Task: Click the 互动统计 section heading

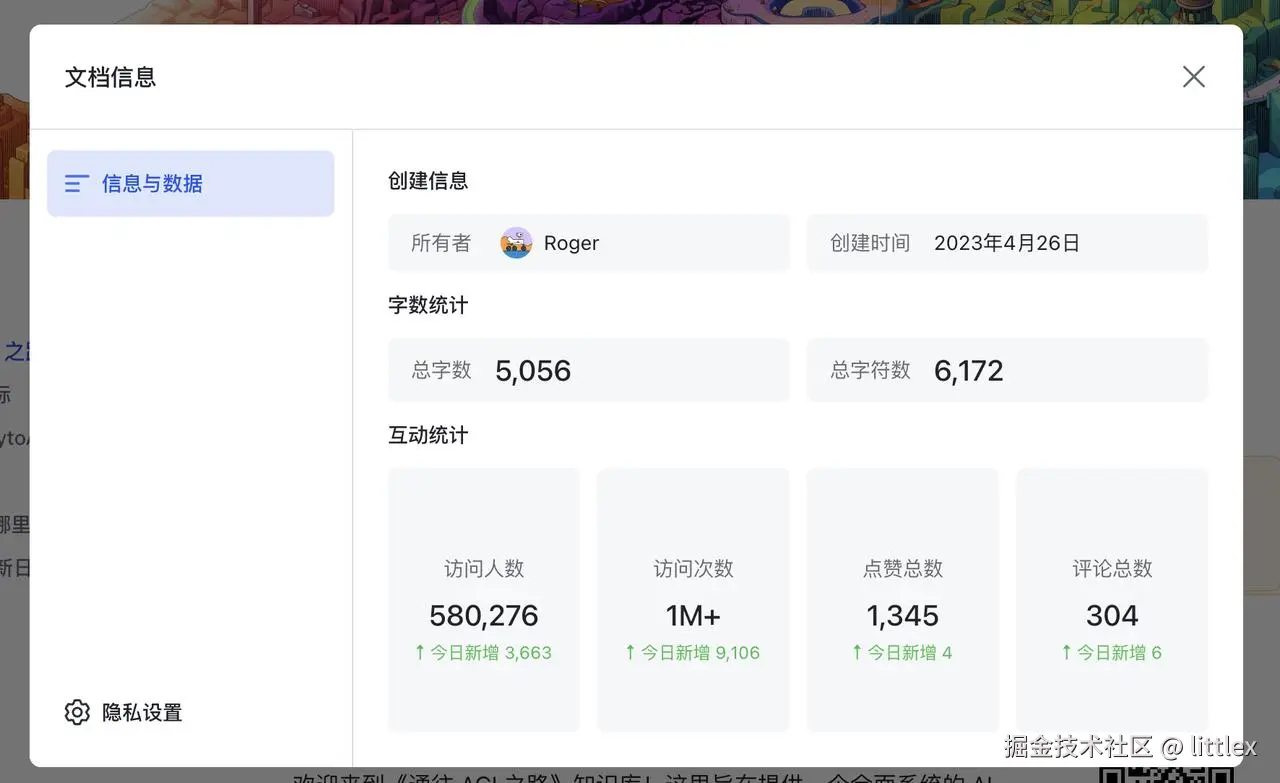Action: coord(428,435)
